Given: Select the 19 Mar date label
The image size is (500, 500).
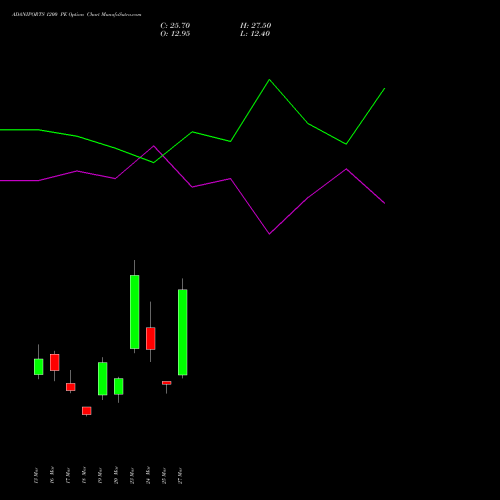Looking at the screenshot, I should [100, 476].
